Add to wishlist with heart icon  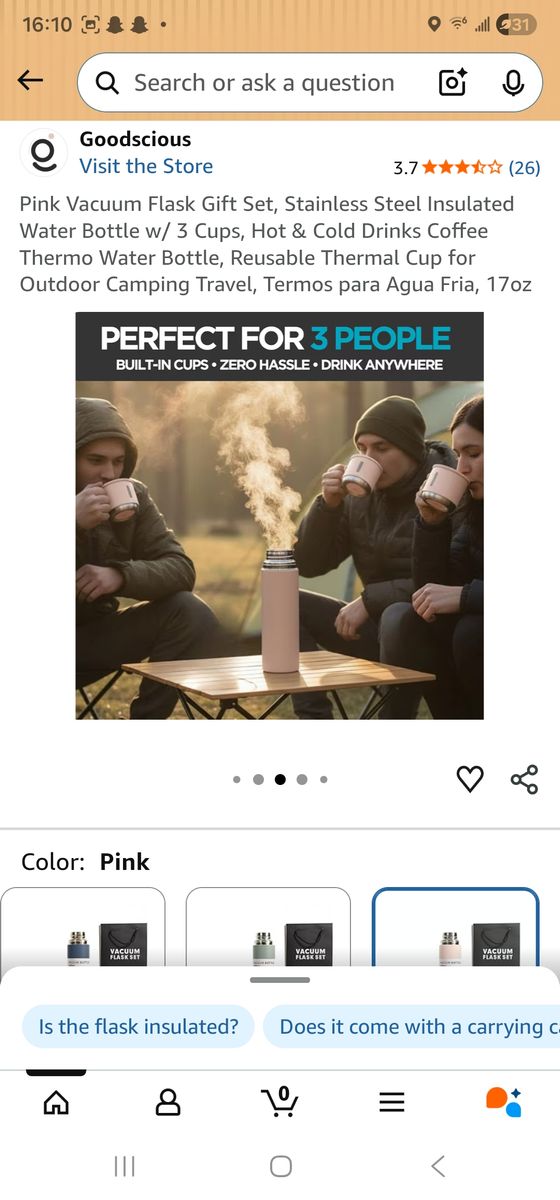coord(470,779)
